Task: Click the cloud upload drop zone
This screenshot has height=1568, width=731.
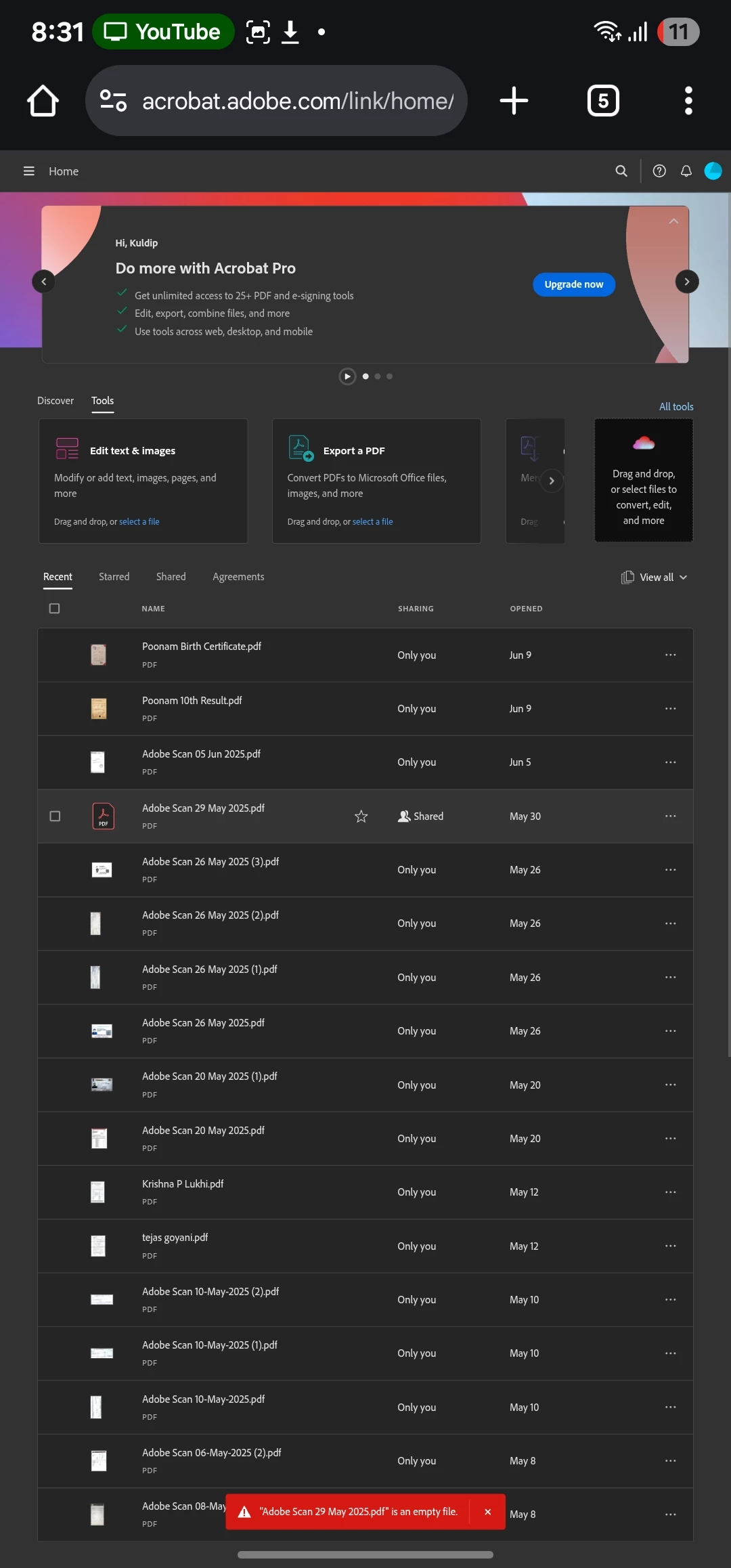Action: click(644, 480)
